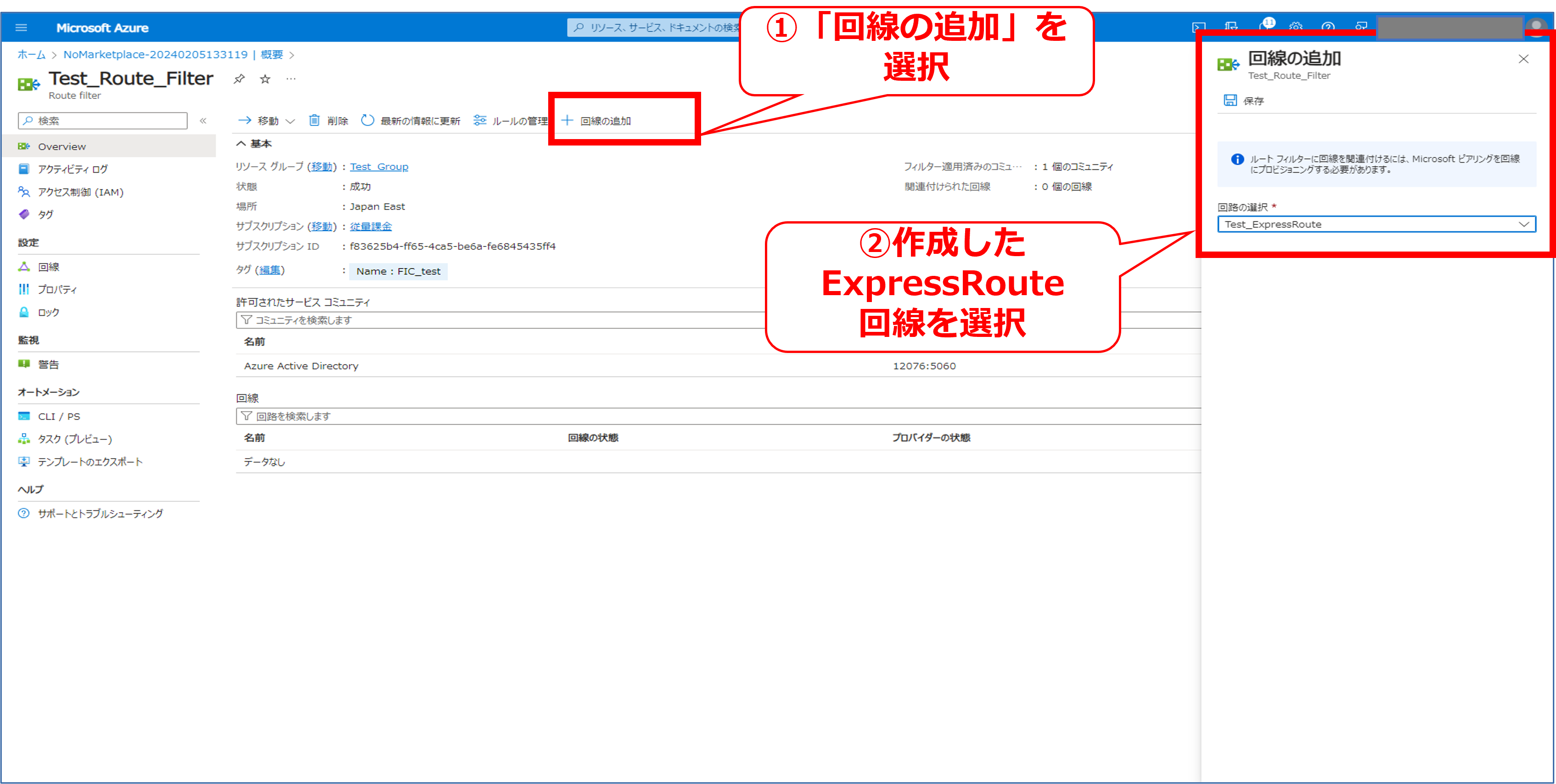Collapse the sidebar with double chevron
Image resolution: width=1556 pixels, height=784 pixels.
pyautogui.click(x=203, y=121)
